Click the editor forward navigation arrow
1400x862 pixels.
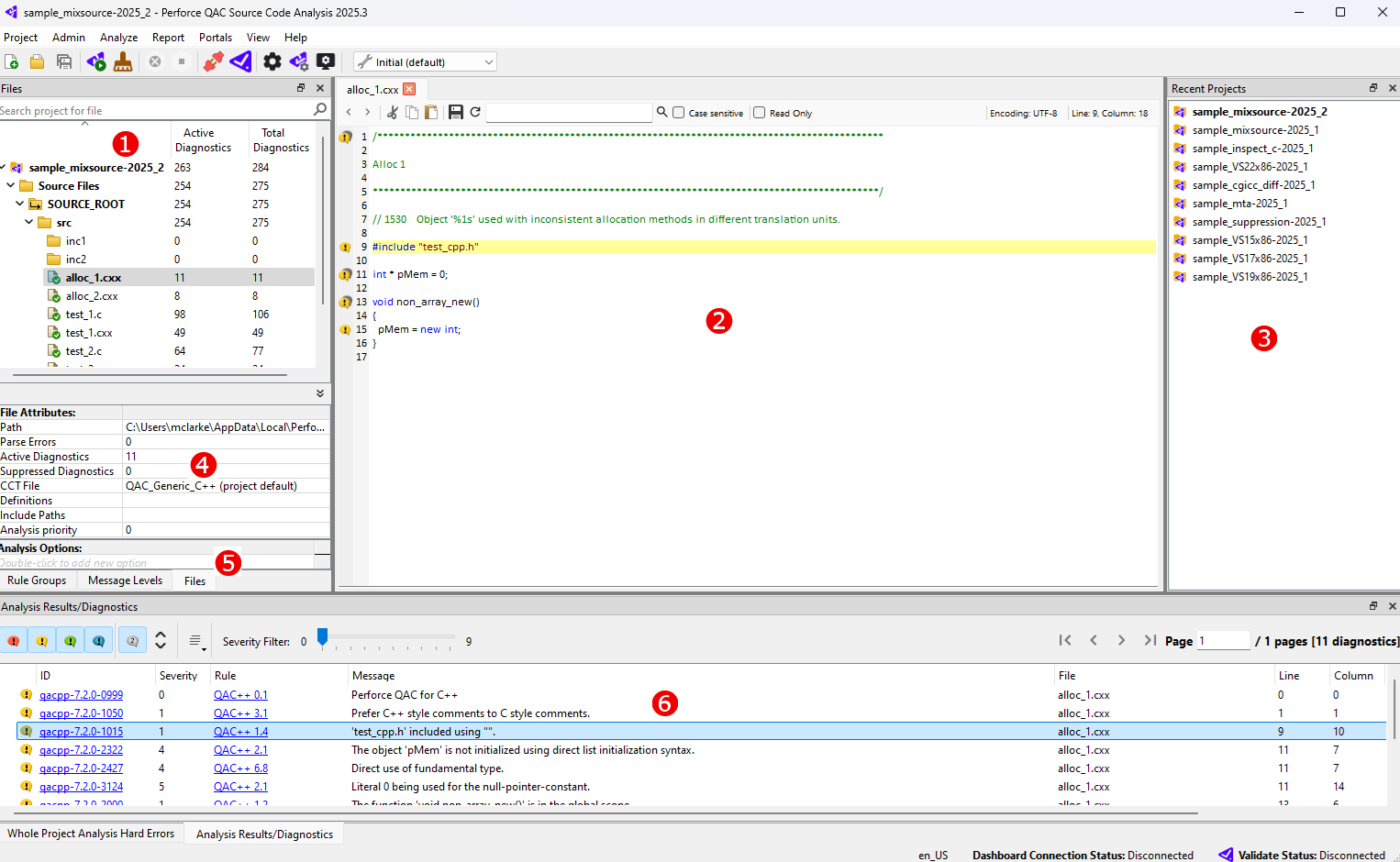[x=368, y=112]
